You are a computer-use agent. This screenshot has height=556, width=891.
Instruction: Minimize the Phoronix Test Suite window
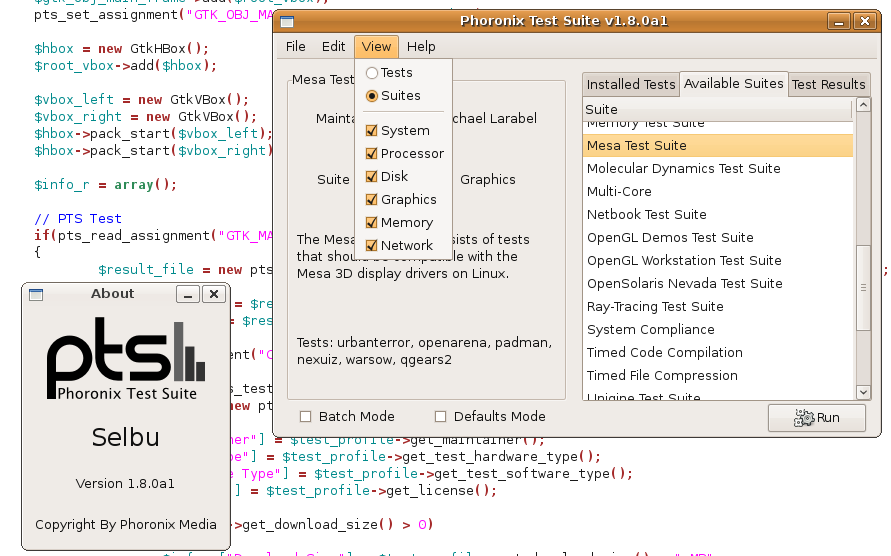(839, 22)
